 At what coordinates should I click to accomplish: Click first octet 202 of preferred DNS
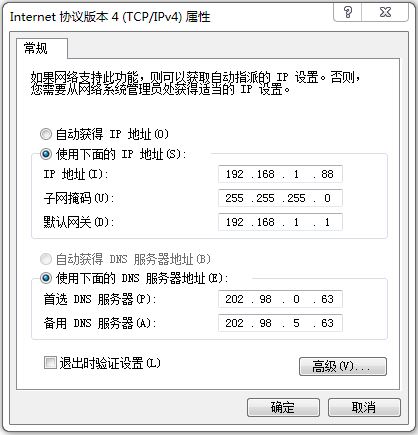(x=234, y=299)
